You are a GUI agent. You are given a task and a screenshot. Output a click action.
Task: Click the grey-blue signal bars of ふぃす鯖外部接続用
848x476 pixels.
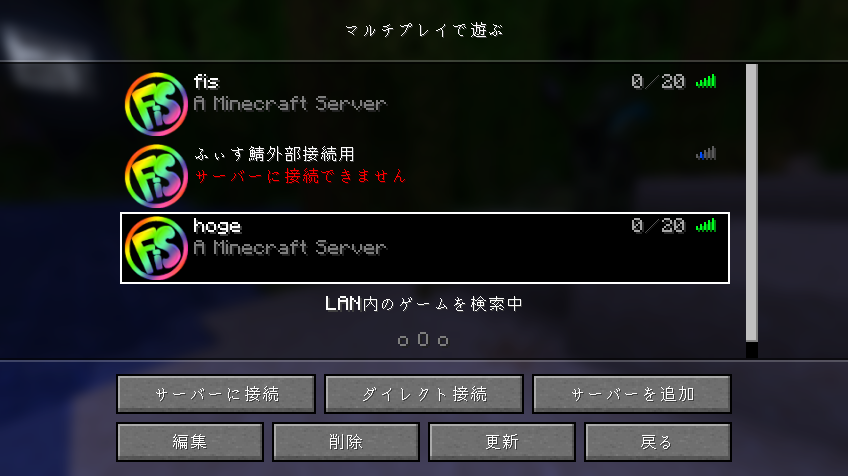(706, 153)
